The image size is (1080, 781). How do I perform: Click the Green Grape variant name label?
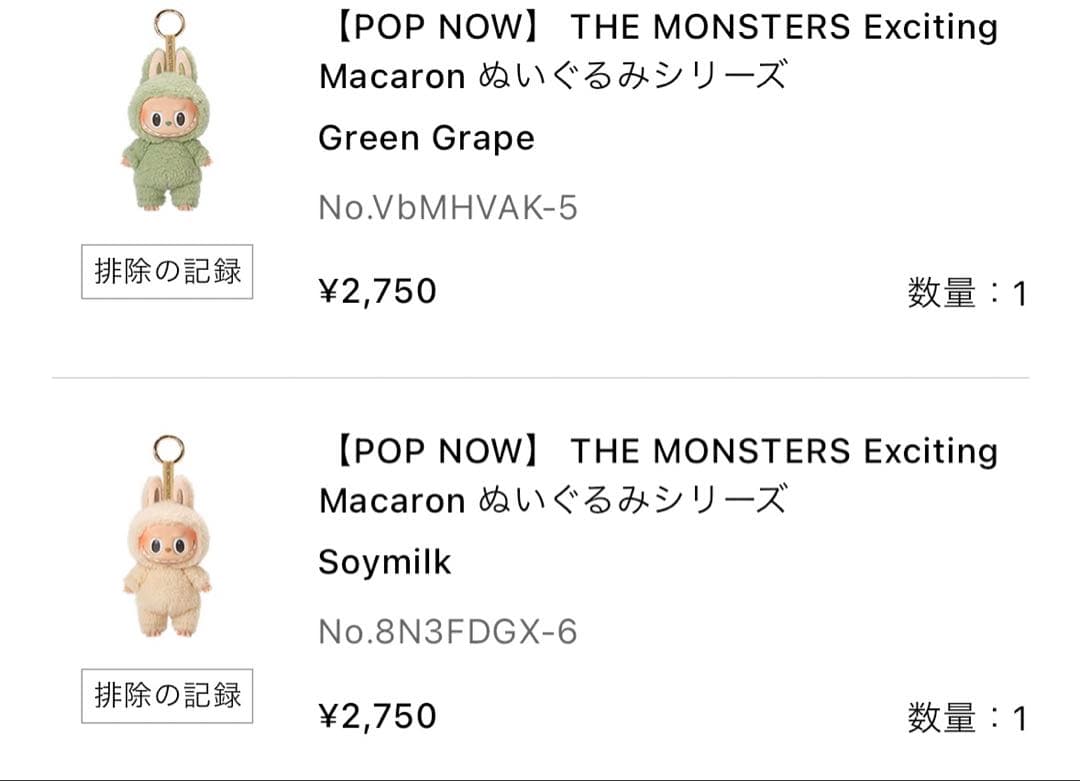coord(423,137)
